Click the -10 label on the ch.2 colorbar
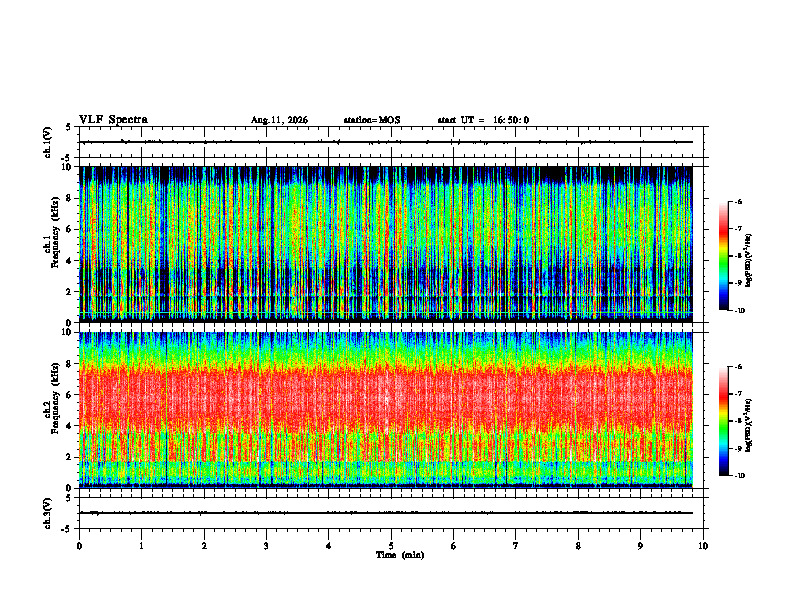 click(739, 476)
